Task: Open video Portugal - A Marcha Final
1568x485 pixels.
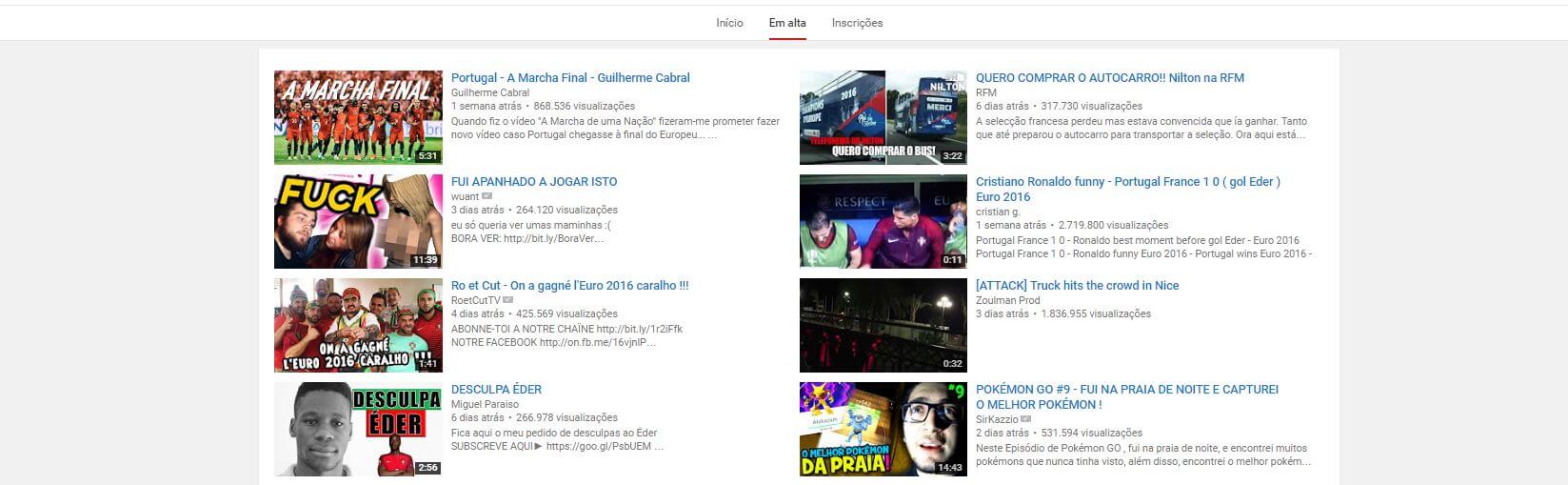Action: (570, 78)
